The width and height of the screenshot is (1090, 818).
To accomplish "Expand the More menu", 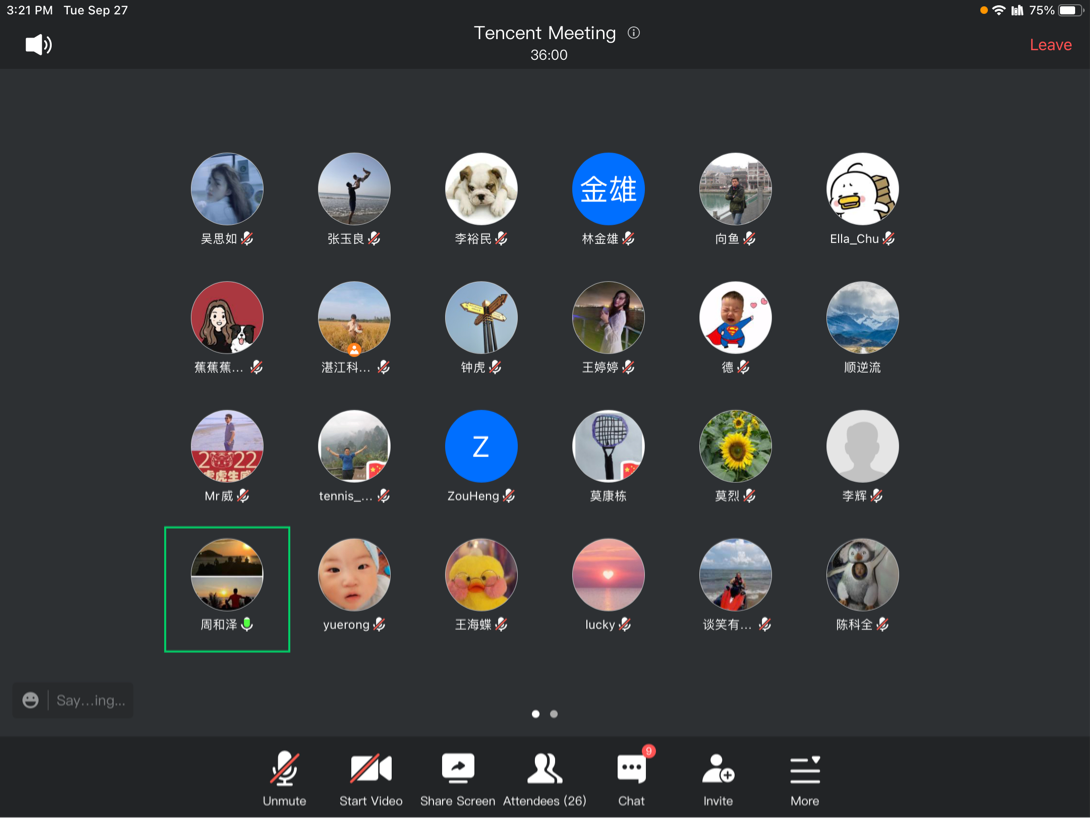I will coord(805,778).
